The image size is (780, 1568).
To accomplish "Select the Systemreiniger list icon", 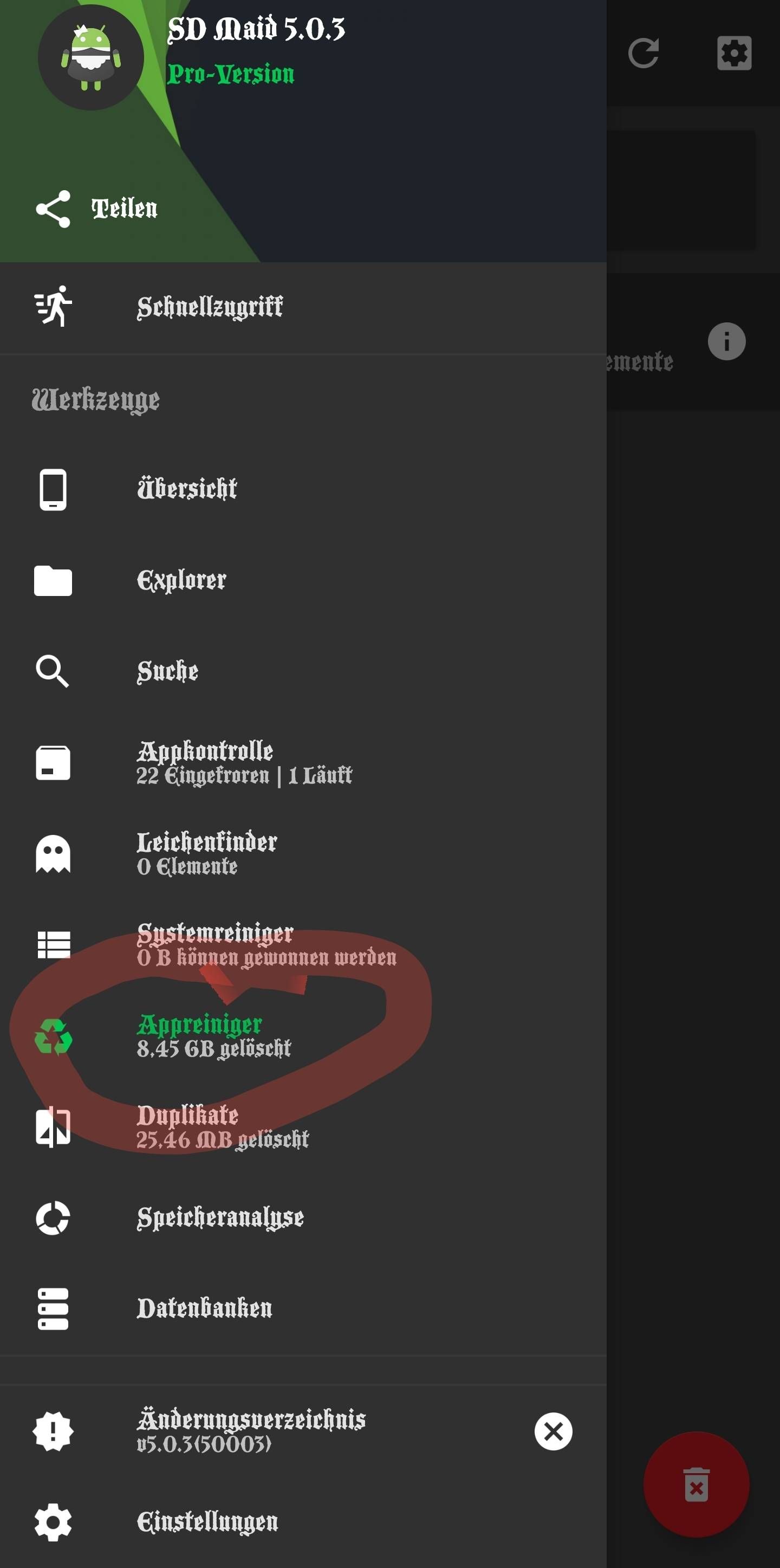I will click(x=53, y=945).
